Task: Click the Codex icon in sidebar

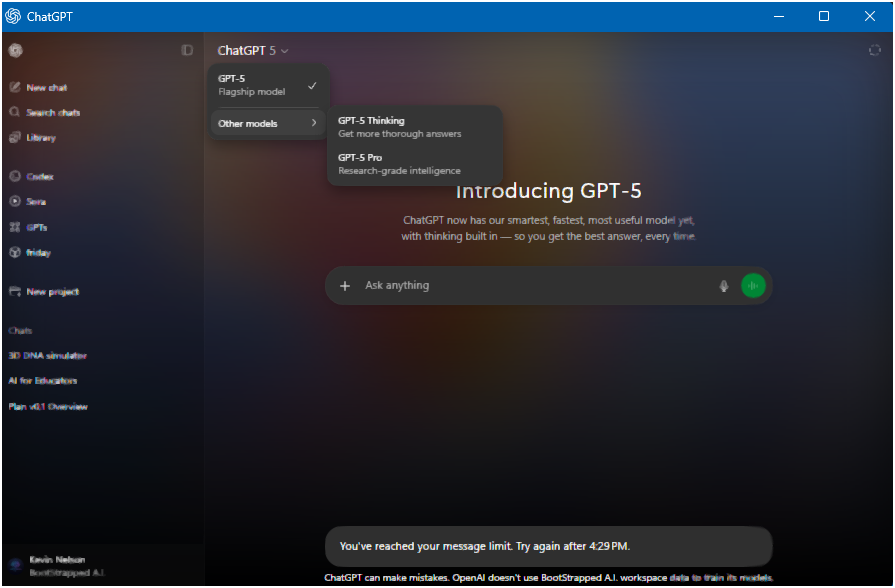Action: pos(15,176)
